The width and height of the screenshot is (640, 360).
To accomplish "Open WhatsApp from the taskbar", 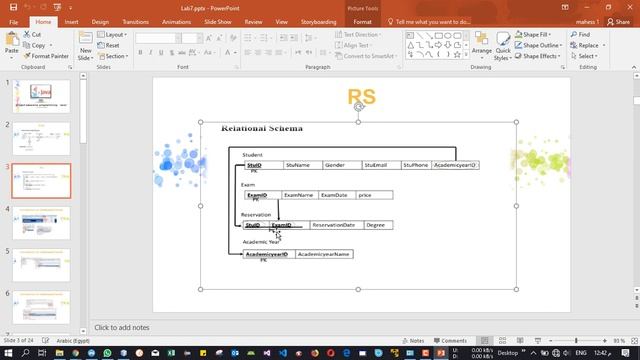I will point(107,353).
